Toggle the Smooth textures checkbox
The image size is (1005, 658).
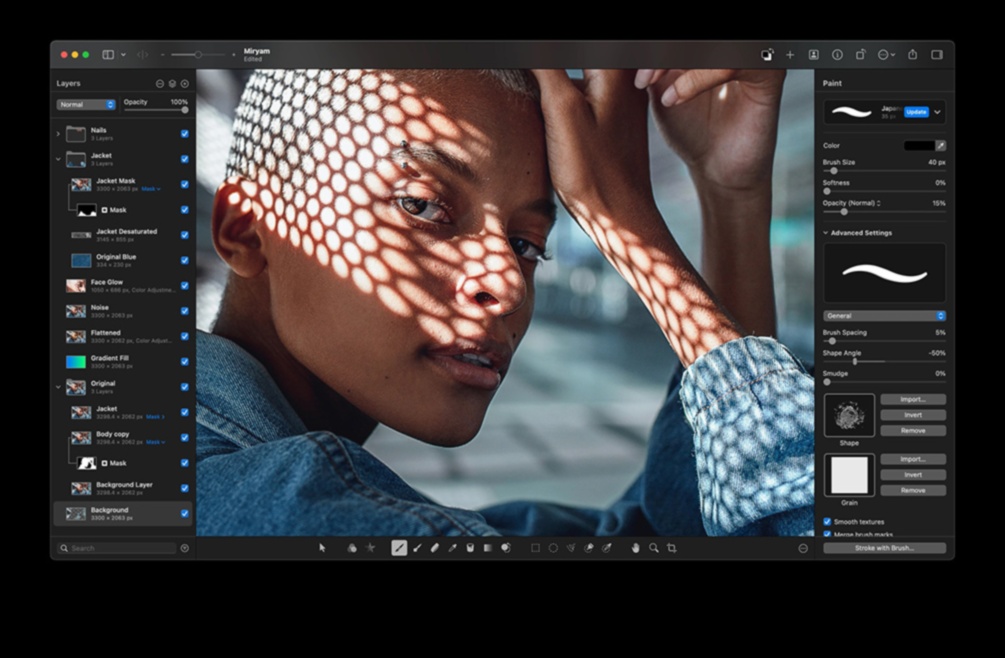(827, 522)
